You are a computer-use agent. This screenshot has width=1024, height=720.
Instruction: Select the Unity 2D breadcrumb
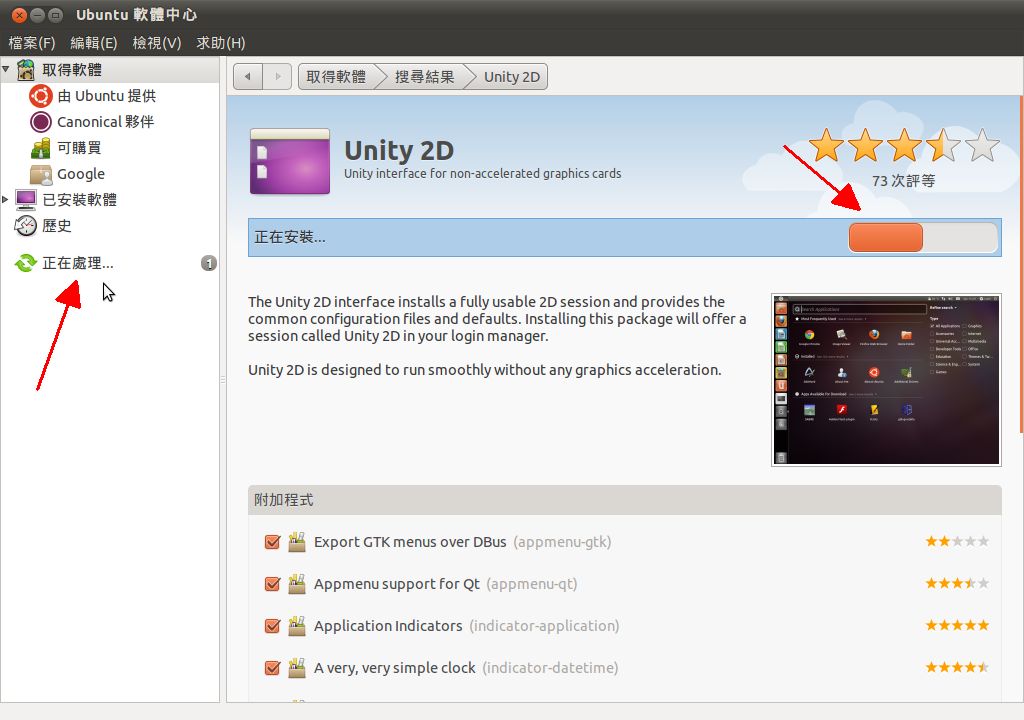tap(512, 76)
